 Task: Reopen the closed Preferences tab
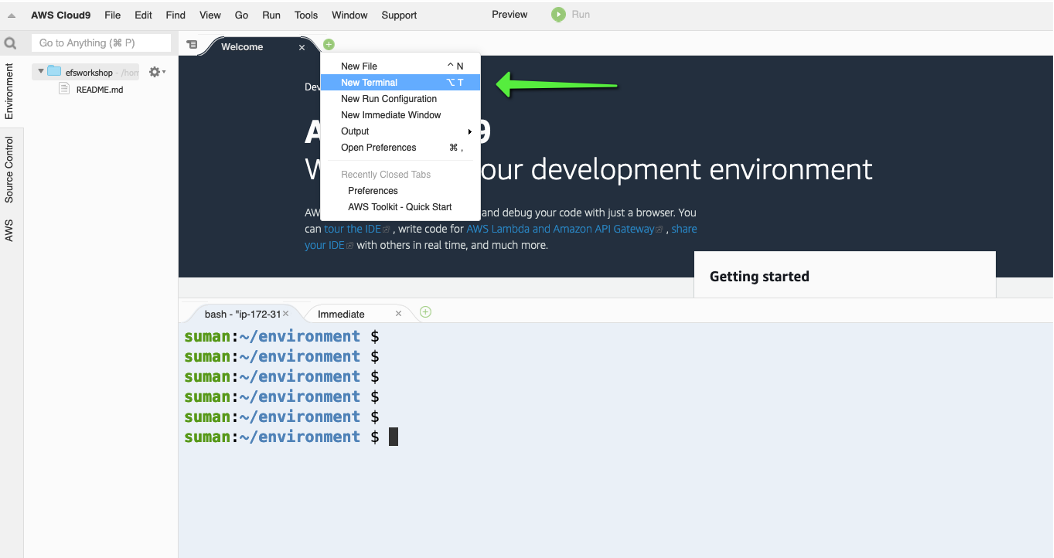(x=401, y=190)
